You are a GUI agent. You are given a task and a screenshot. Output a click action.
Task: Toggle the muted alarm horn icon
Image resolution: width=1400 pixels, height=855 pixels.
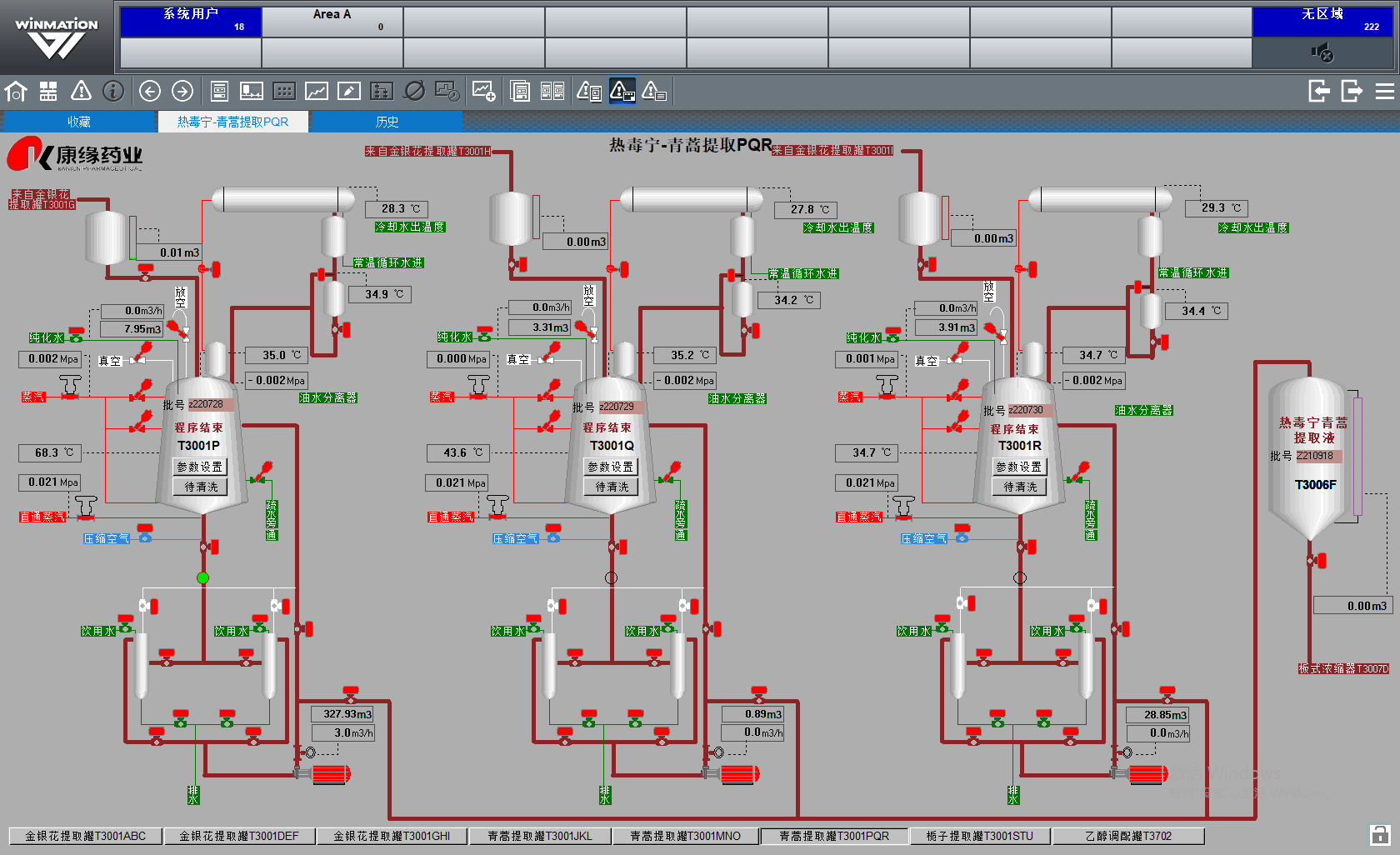point(1322,53)
